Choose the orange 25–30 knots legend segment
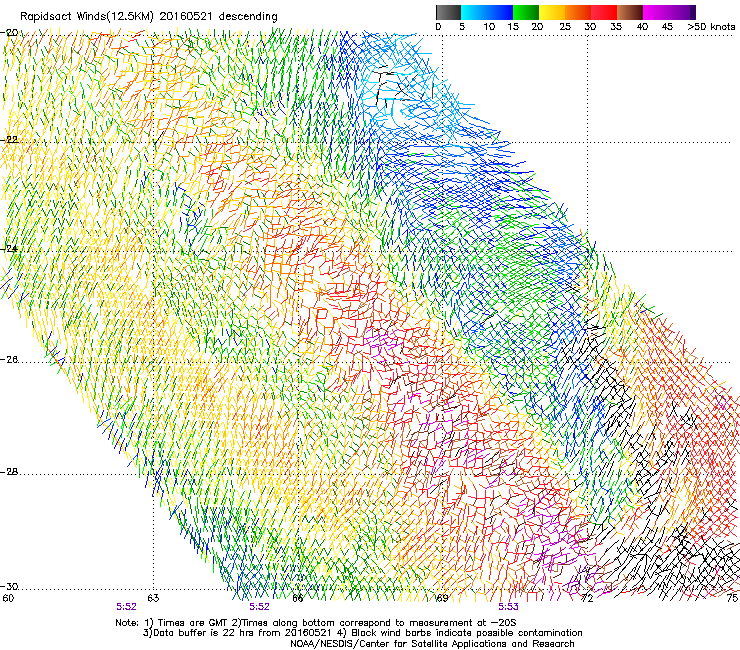Screen dimensions: 740x650 [578, 12]
